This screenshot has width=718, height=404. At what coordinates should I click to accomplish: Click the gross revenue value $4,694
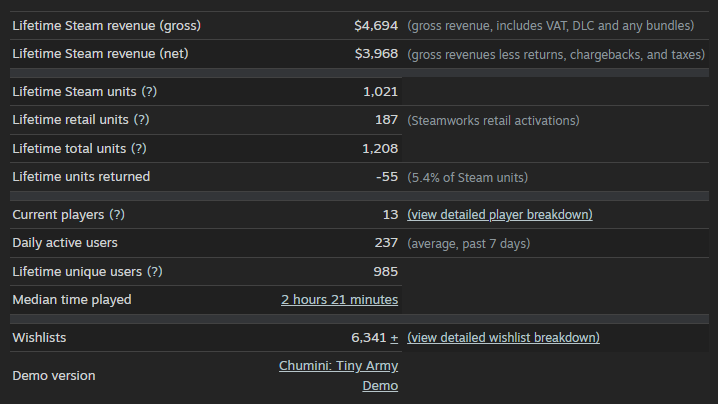click(376, 26)
